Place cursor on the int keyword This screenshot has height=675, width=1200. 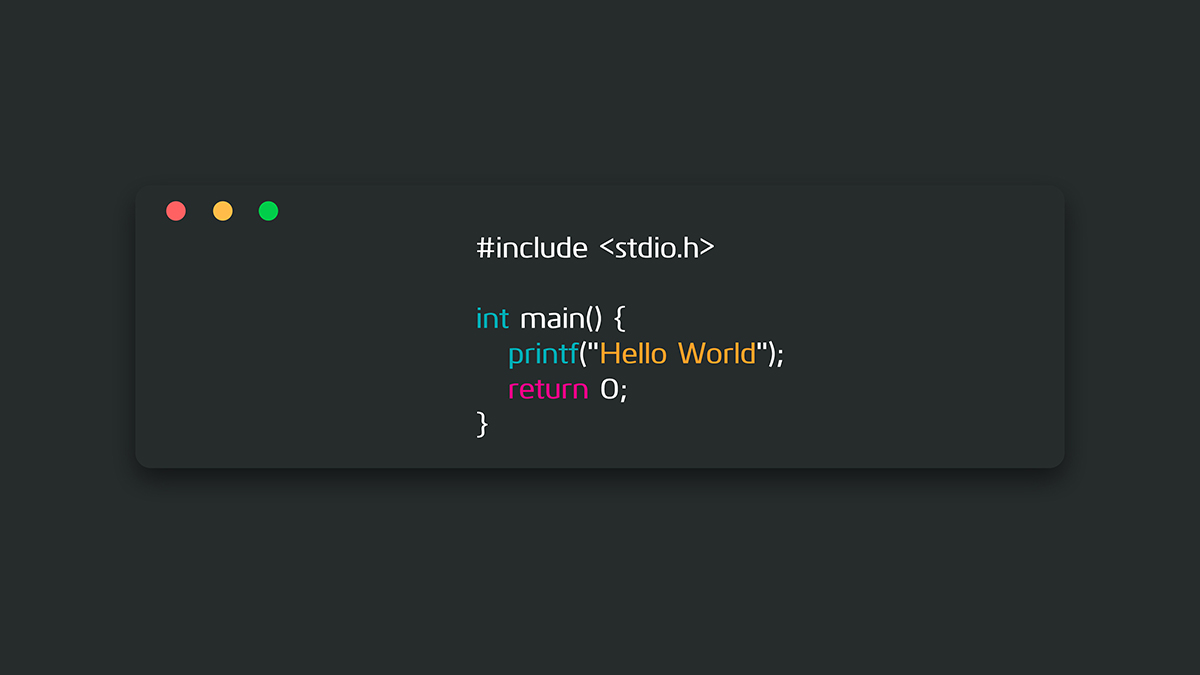click(x=492, y=319)
